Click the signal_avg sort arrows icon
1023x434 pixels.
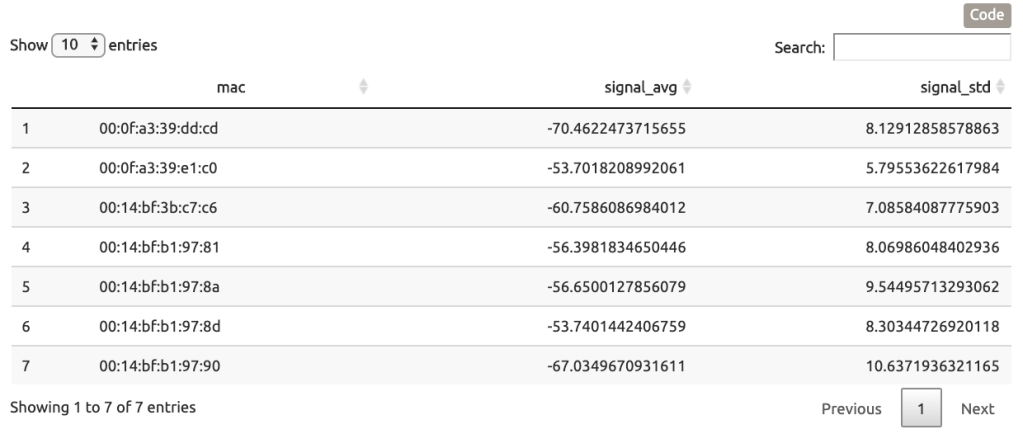pyautogui.click(x=687, y=88)
